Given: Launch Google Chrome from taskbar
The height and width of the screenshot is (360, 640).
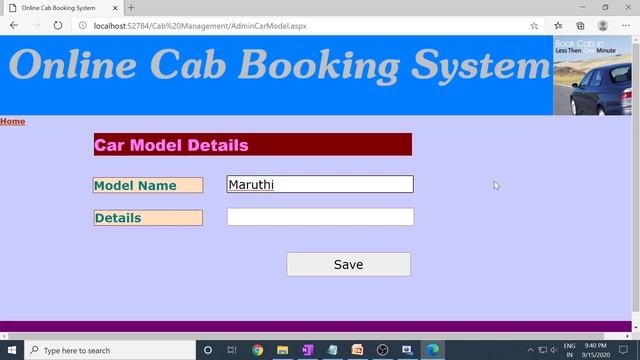Looking at the screenshot, I should point(258,350).
